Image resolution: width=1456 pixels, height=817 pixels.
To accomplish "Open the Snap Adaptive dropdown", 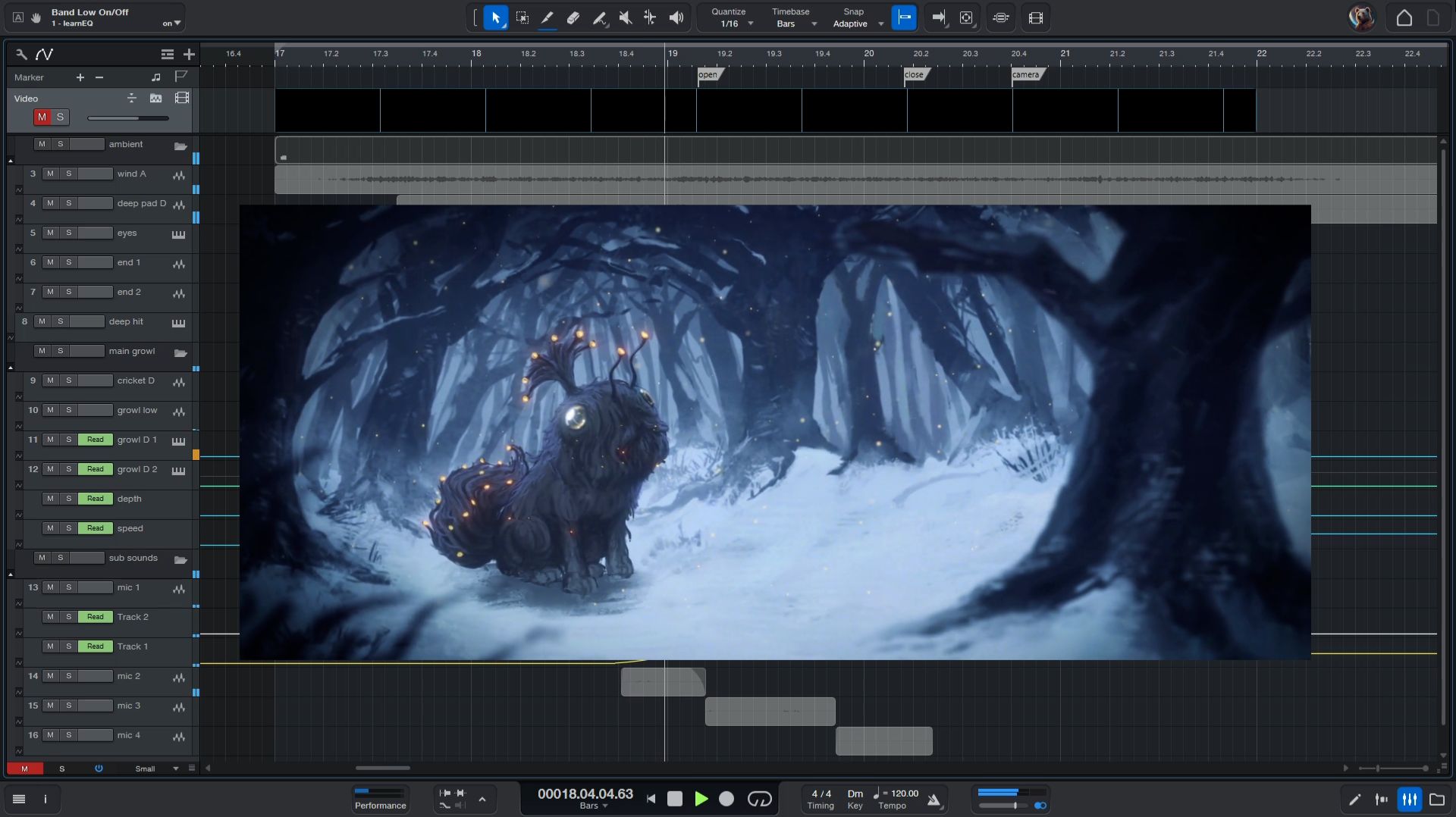I will tap(880, 23).
